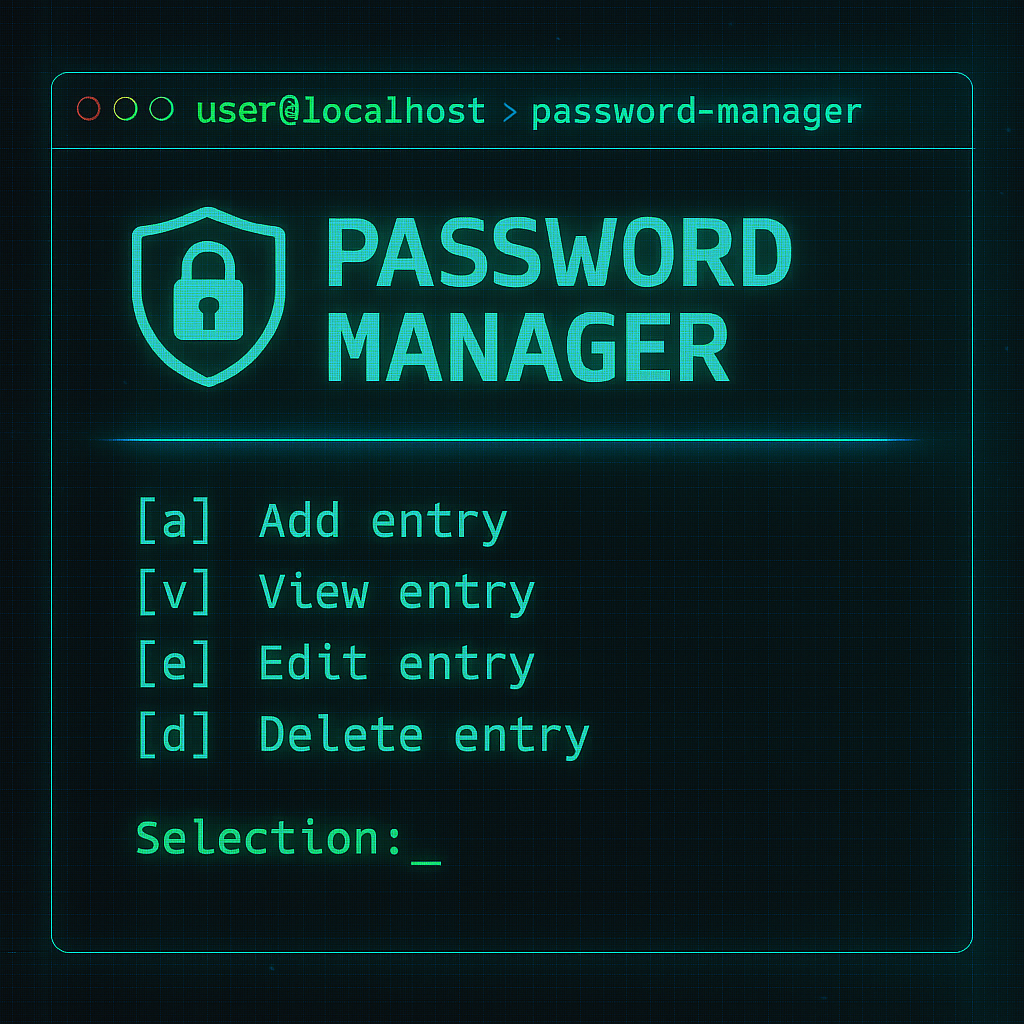This screenshot has height=1024, width=1024.
Task: Click the red window dot
Action: click(x=89, y=109)
